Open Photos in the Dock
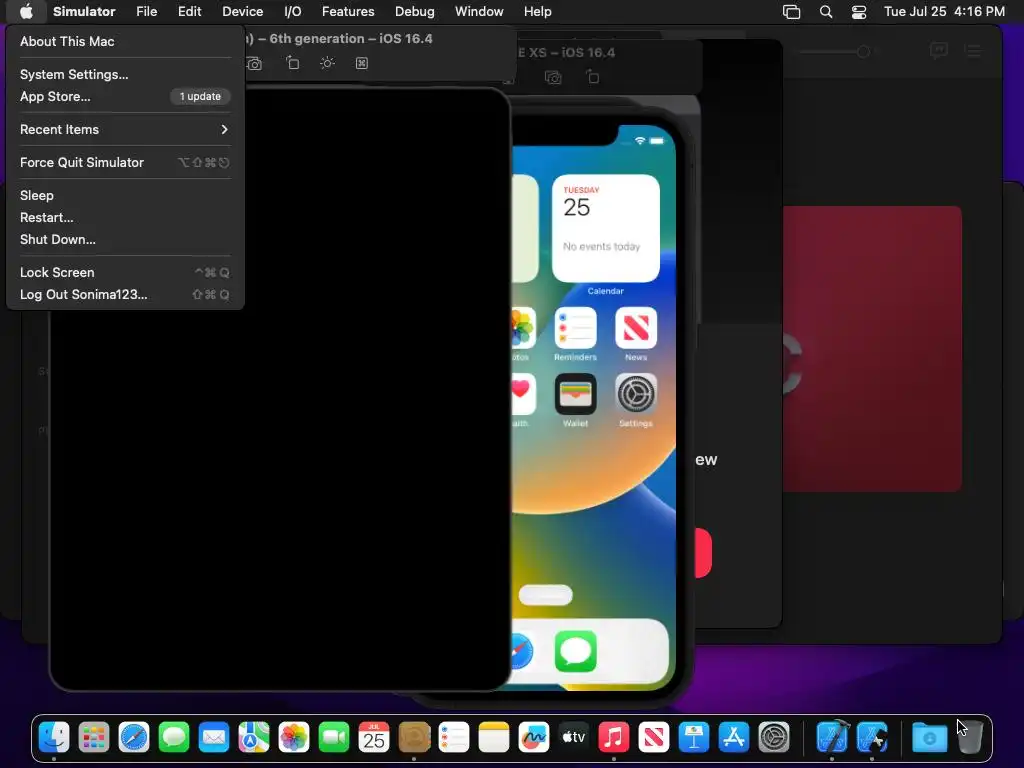1024x768 pixels. coord(294,738)
